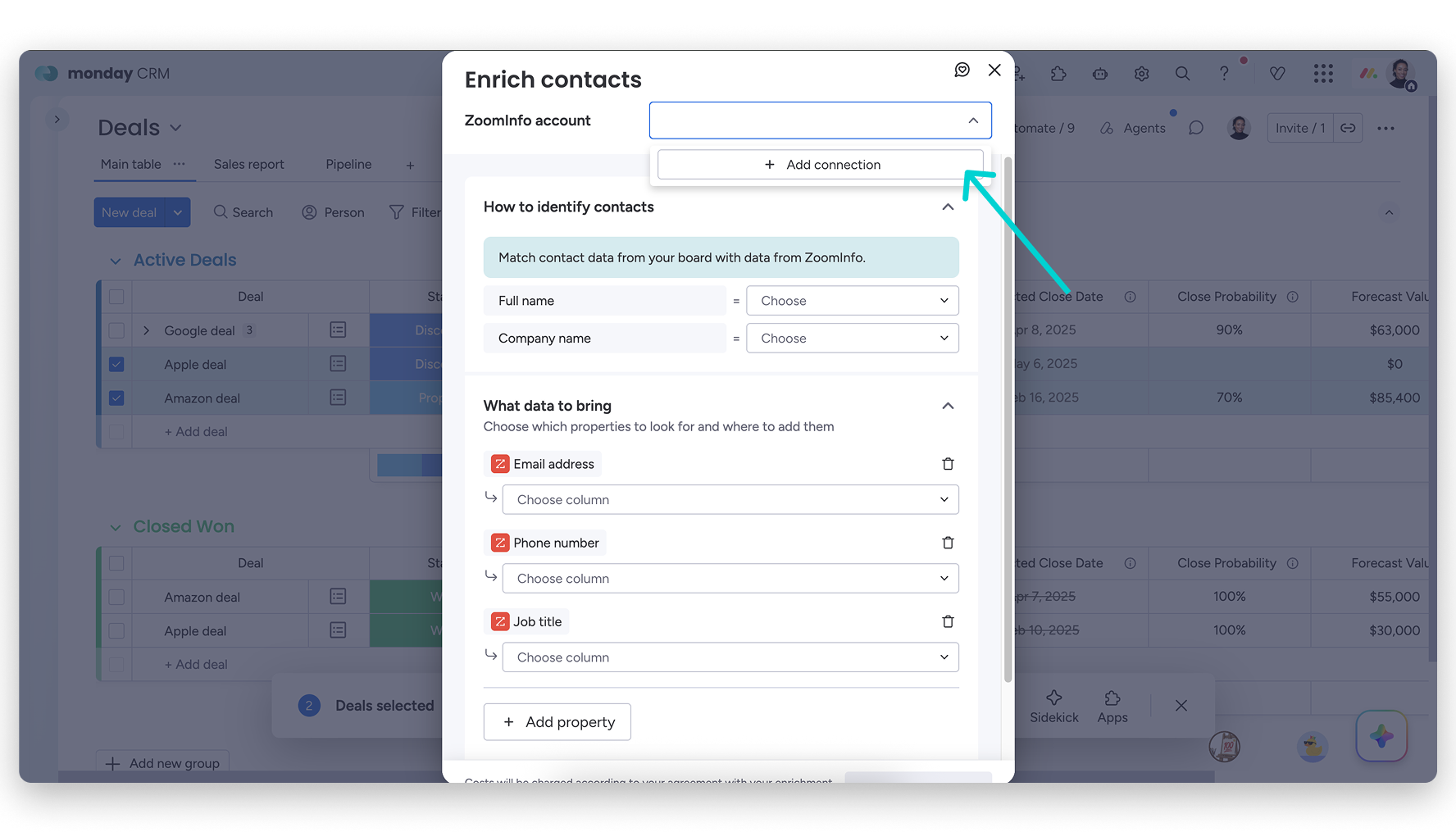Dismiss the Deals selected bar with X
This screenshot has width=1456, height=832.
pos(1181,706)
